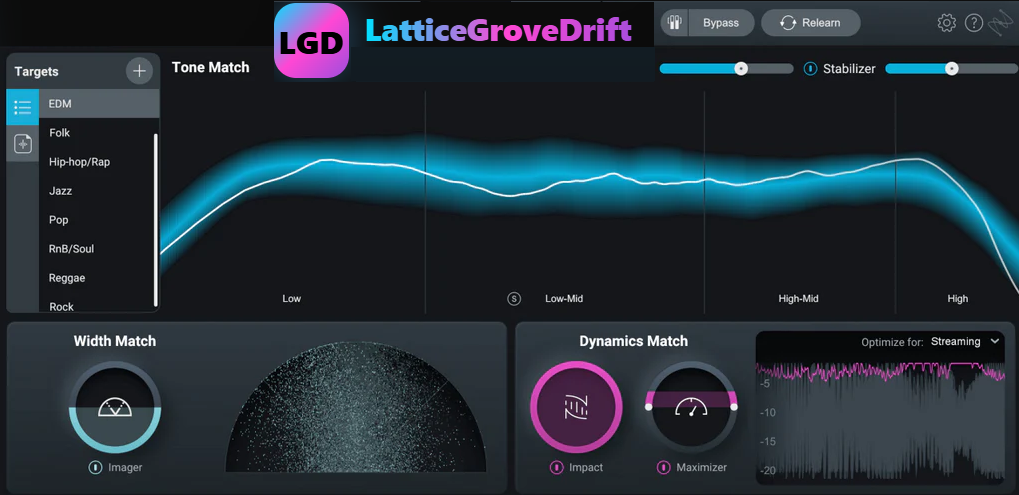Screen dimensions: 1019x495
Task: Open the custom reference file icon
Action: coord(23,144)
